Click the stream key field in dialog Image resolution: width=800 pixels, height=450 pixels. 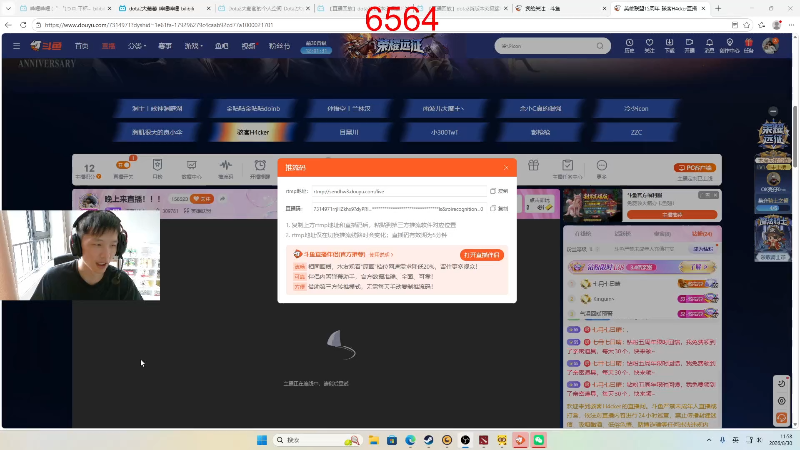[398, 209]
